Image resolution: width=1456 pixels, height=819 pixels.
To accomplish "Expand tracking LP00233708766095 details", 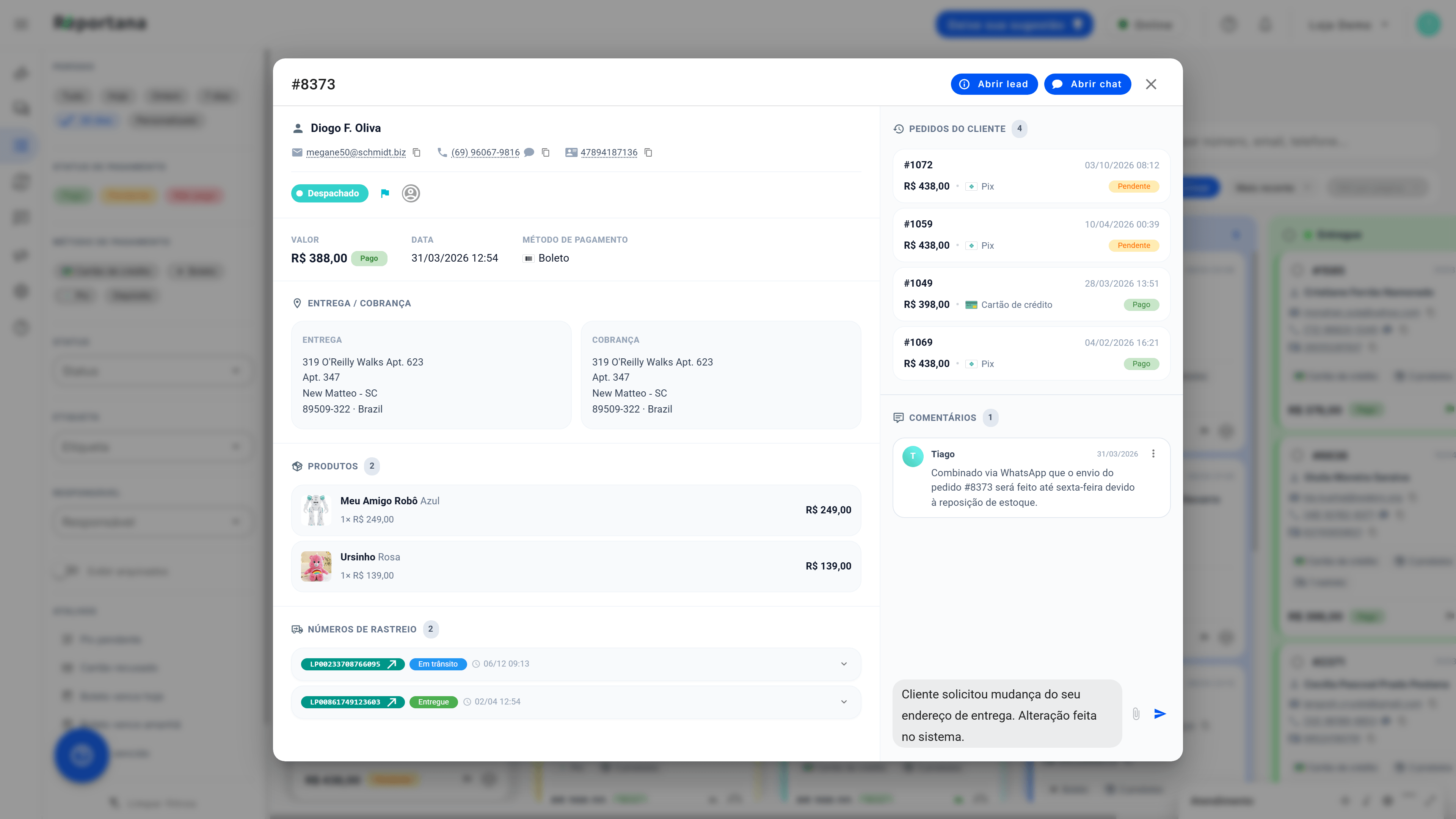I will [x=844, y=664].
